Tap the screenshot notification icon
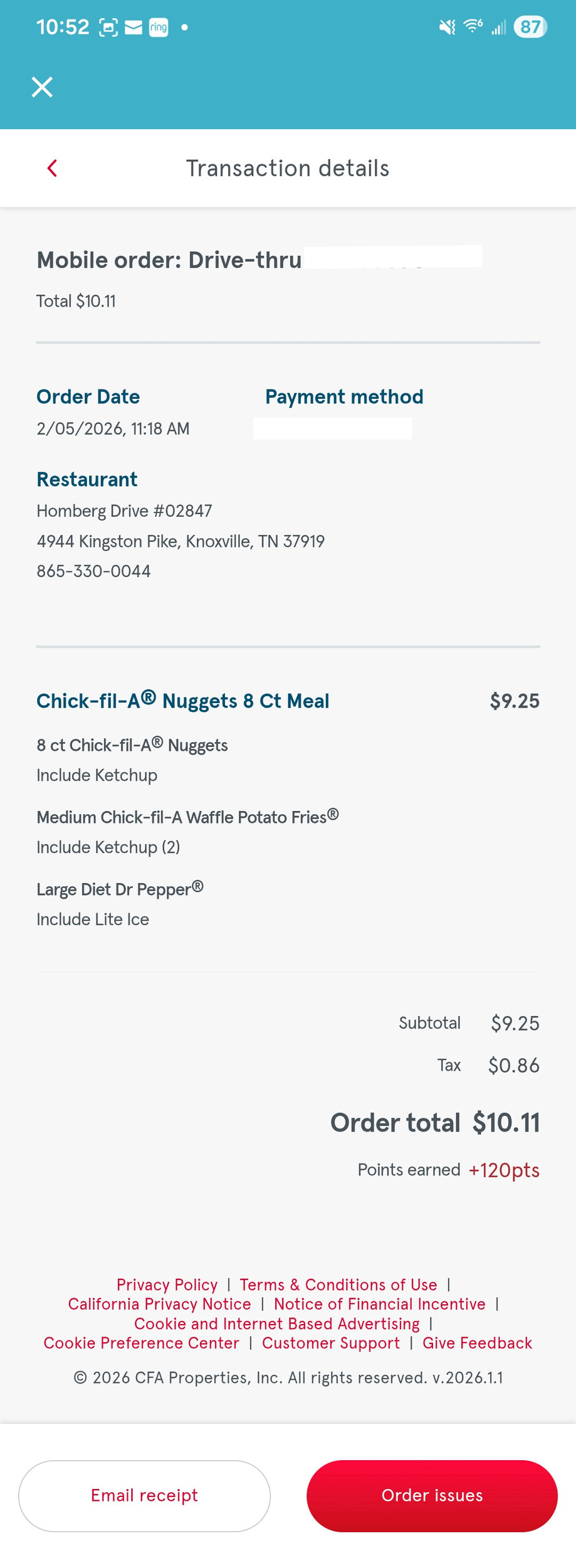Viewport: 576px width, 1568px height. click(108, 27)
